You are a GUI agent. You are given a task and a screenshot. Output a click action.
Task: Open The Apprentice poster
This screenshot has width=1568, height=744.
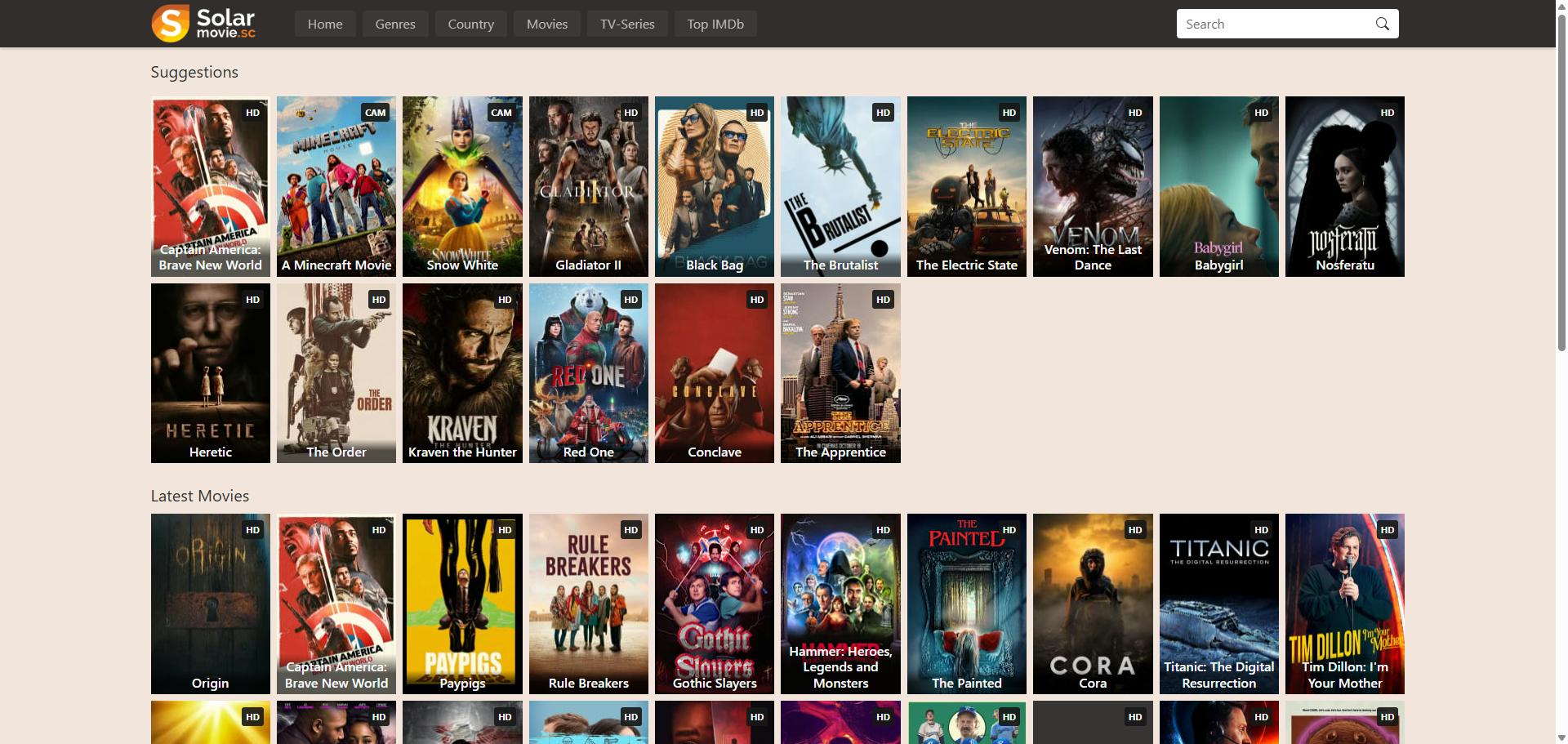click(x=840, y=373)
